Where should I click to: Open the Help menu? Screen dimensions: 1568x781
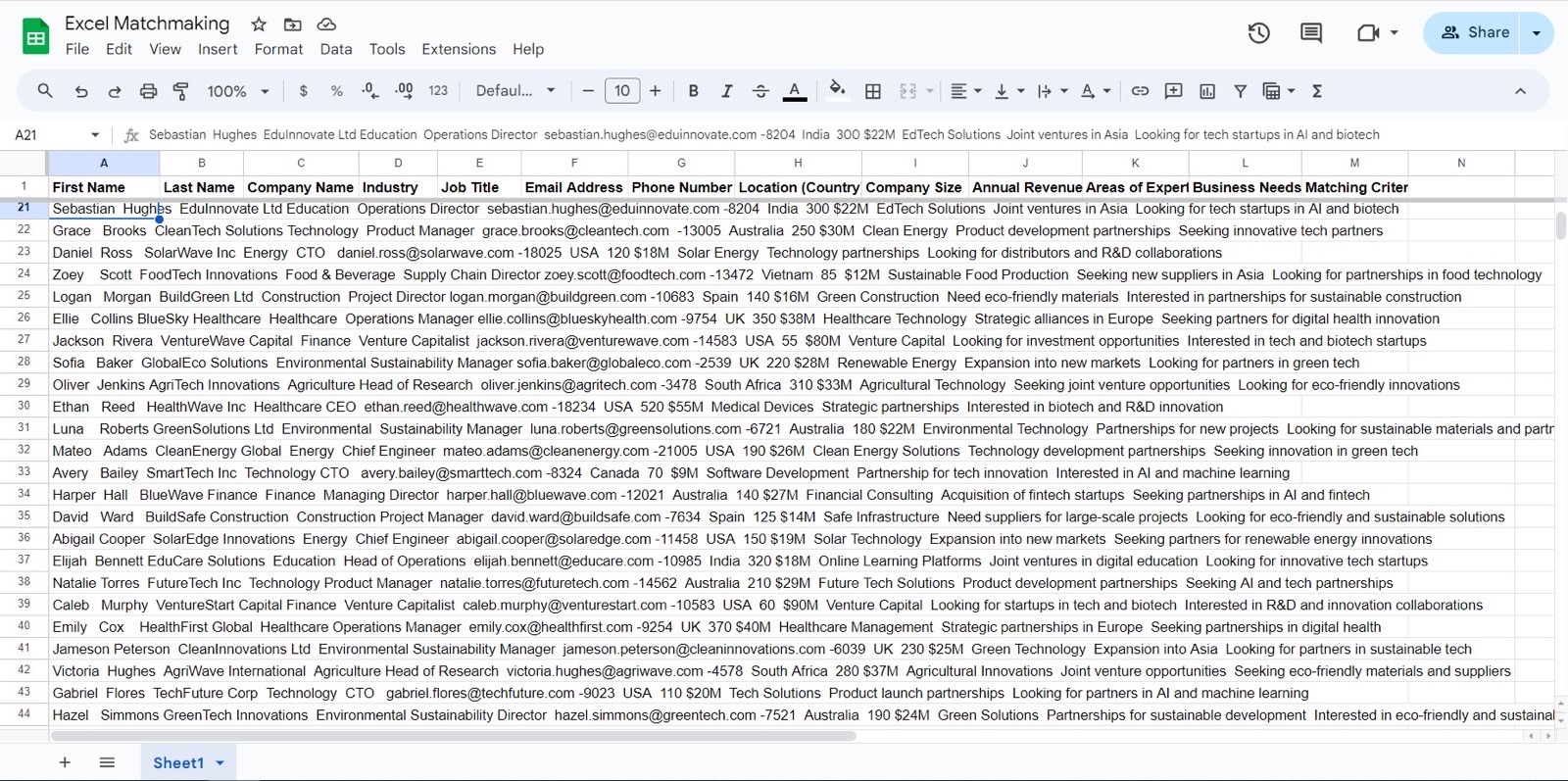coord(528,49)
